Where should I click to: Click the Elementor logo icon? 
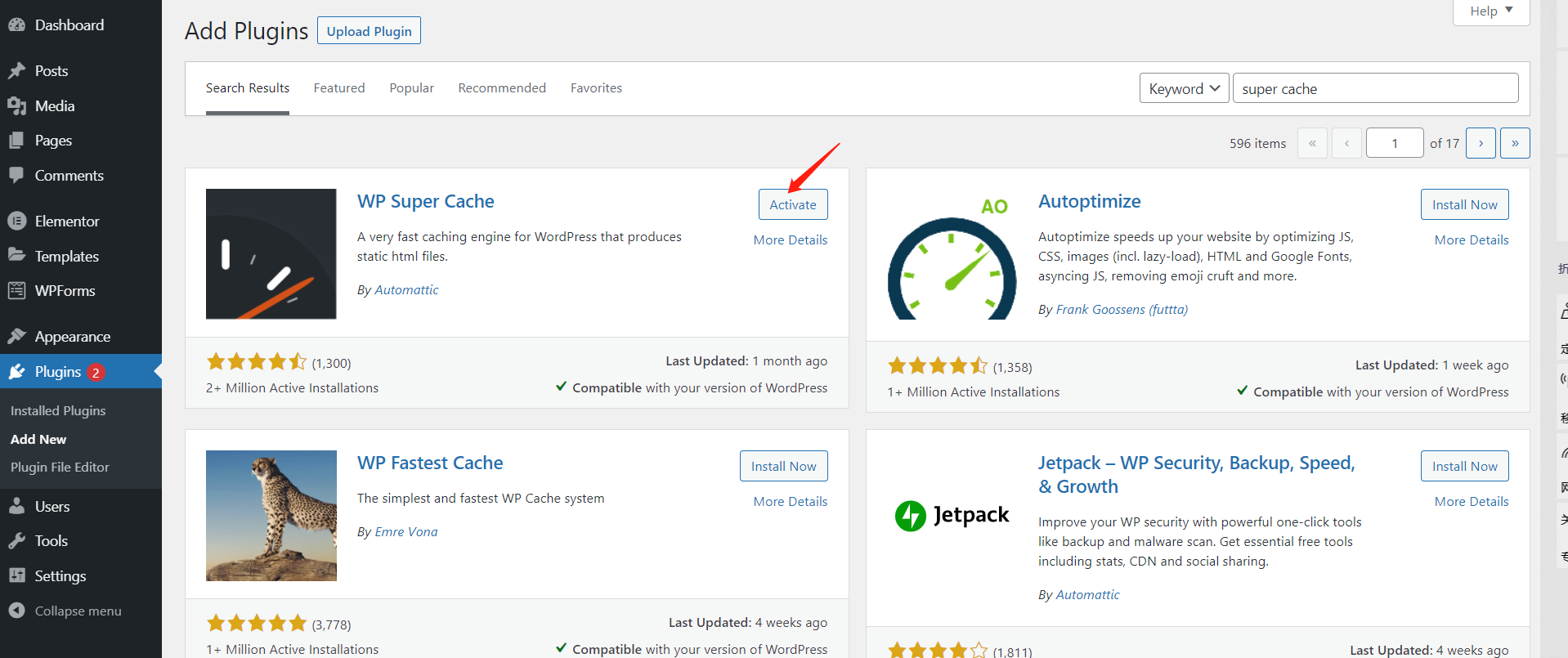pos(17,221)
